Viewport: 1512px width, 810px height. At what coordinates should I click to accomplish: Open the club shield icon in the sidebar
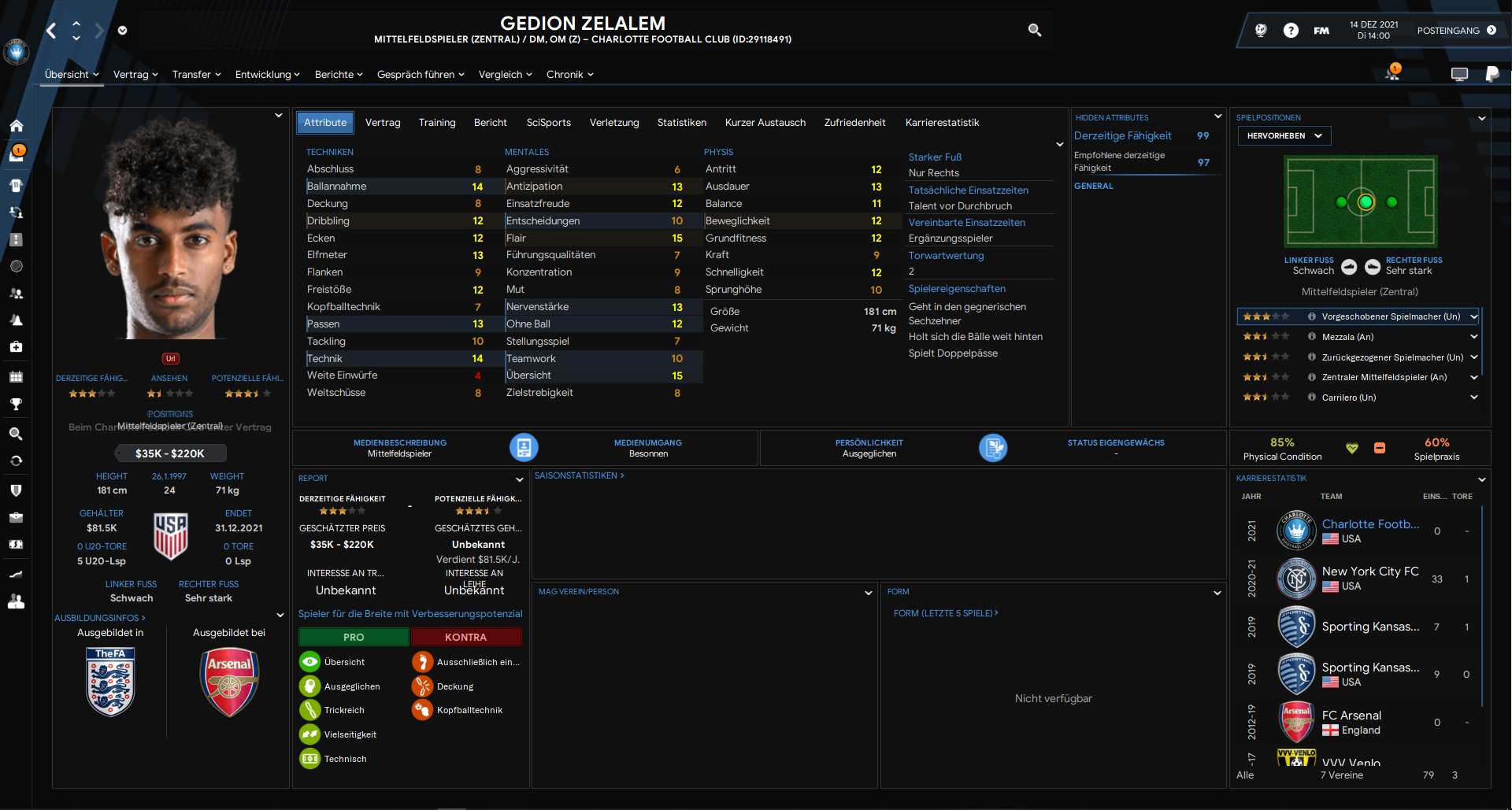click(16, 490)
